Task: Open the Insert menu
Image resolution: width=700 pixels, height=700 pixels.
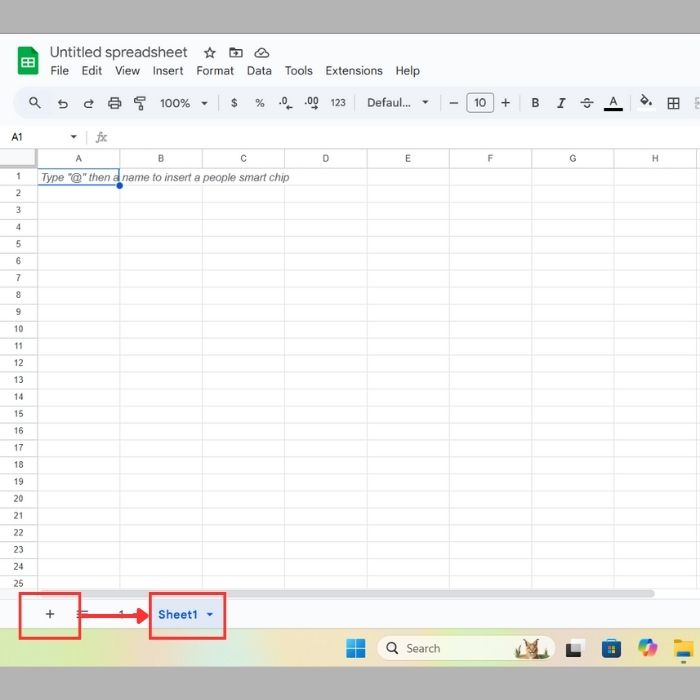Action: click(168, 71)
